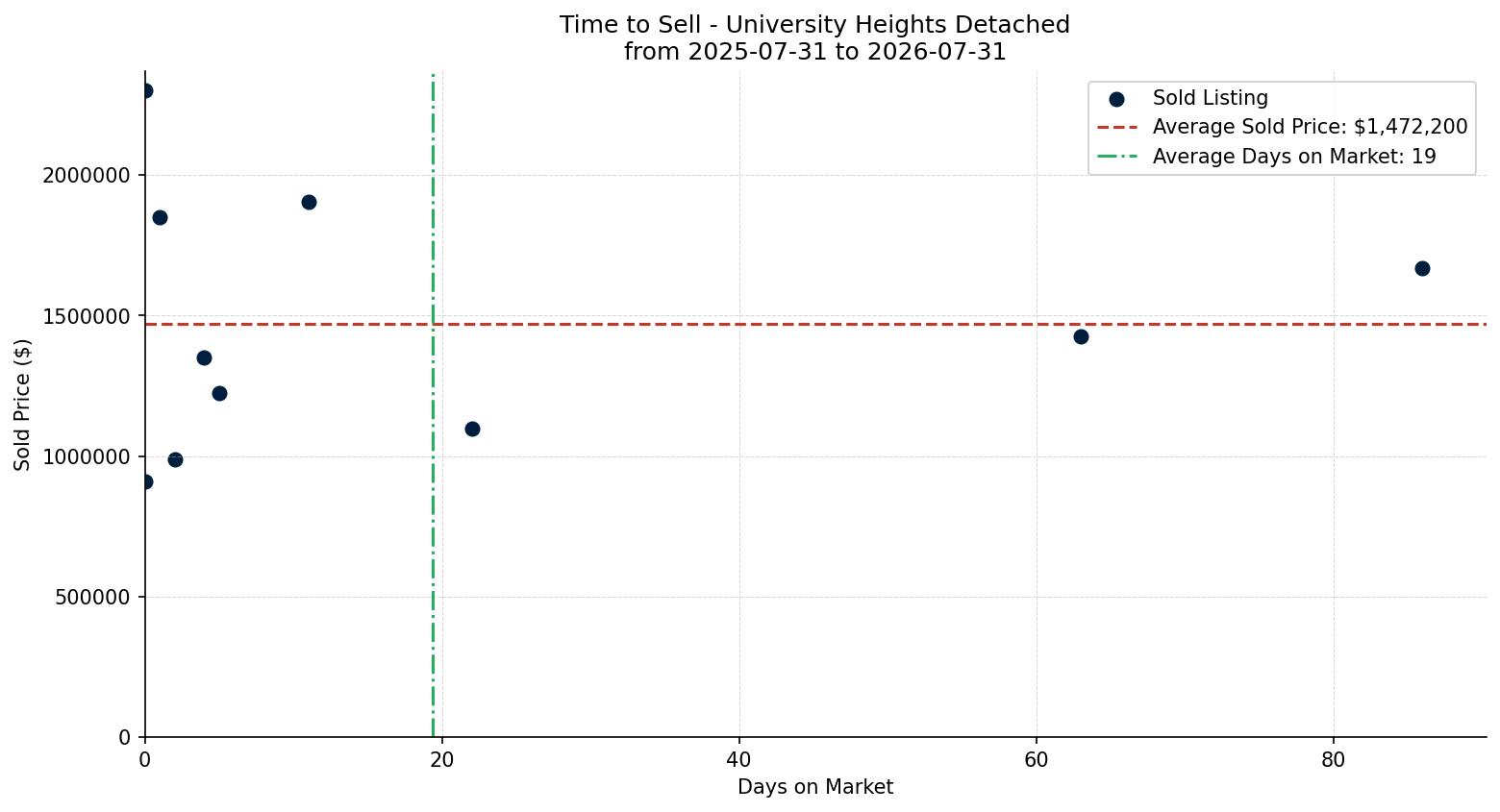Viewport: 1500px width, 812px height.
Task: Click the sold listing point at 63 days
Action: (x=1081, y=336)
